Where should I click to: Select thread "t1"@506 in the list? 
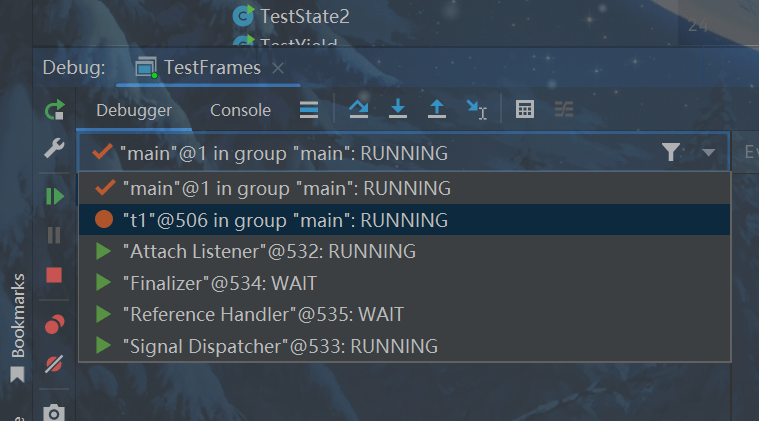pos(285,220)
